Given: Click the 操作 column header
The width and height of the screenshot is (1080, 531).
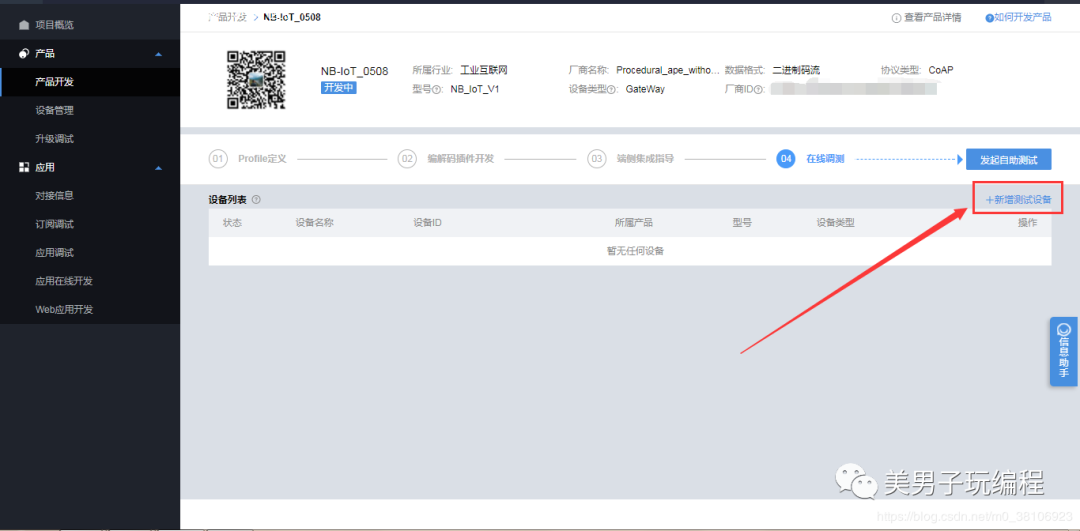Looking at the screenshot, I should tap(1028, 223).
